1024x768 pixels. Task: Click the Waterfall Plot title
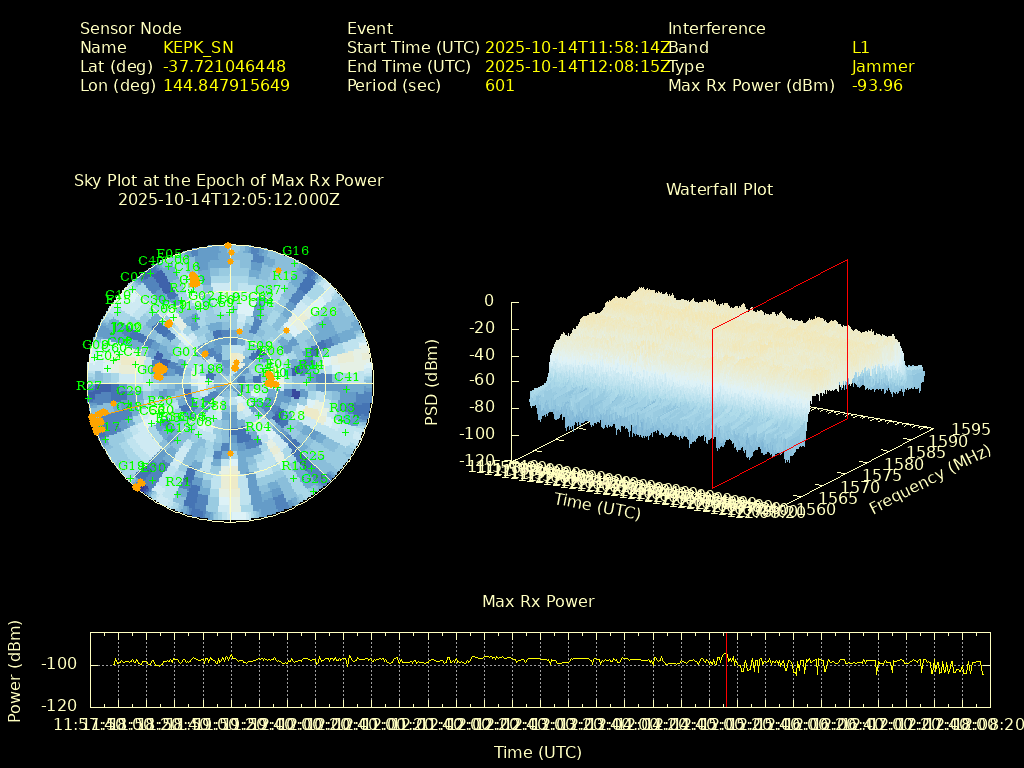[x=719, y=189]
